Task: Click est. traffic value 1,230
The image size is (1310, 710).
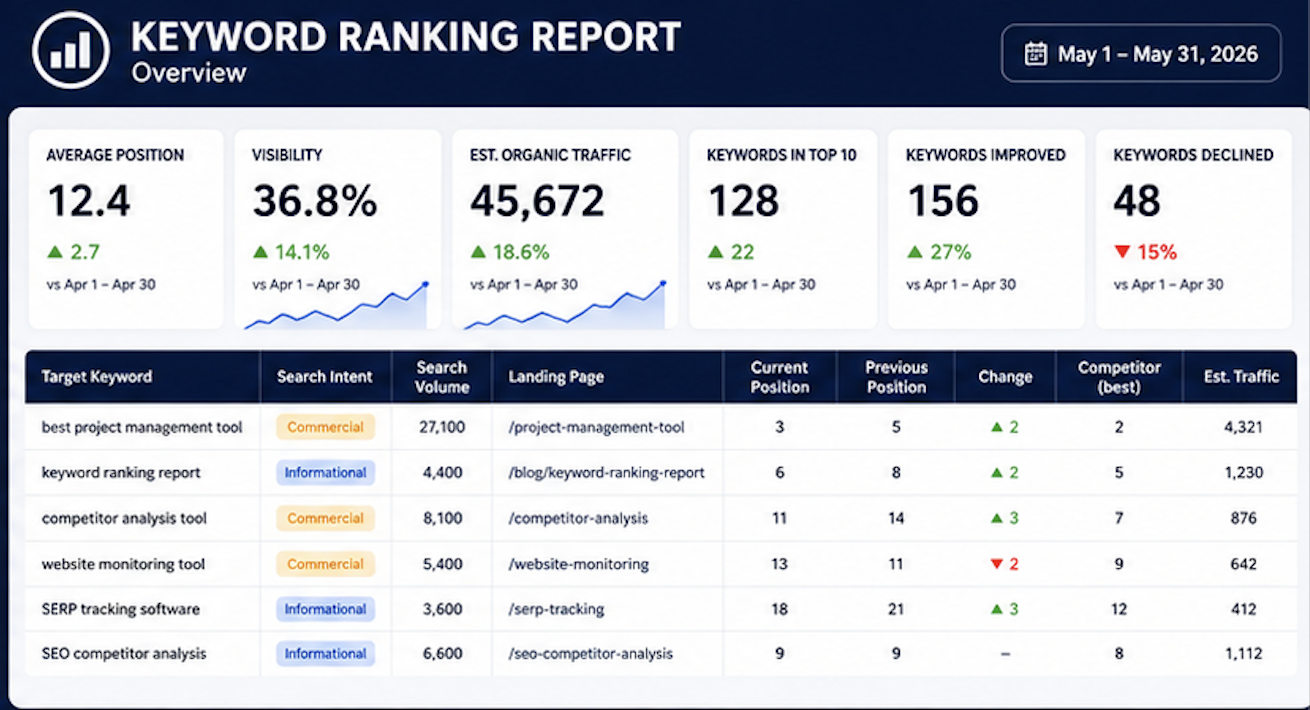Action: click(1243, 472)
